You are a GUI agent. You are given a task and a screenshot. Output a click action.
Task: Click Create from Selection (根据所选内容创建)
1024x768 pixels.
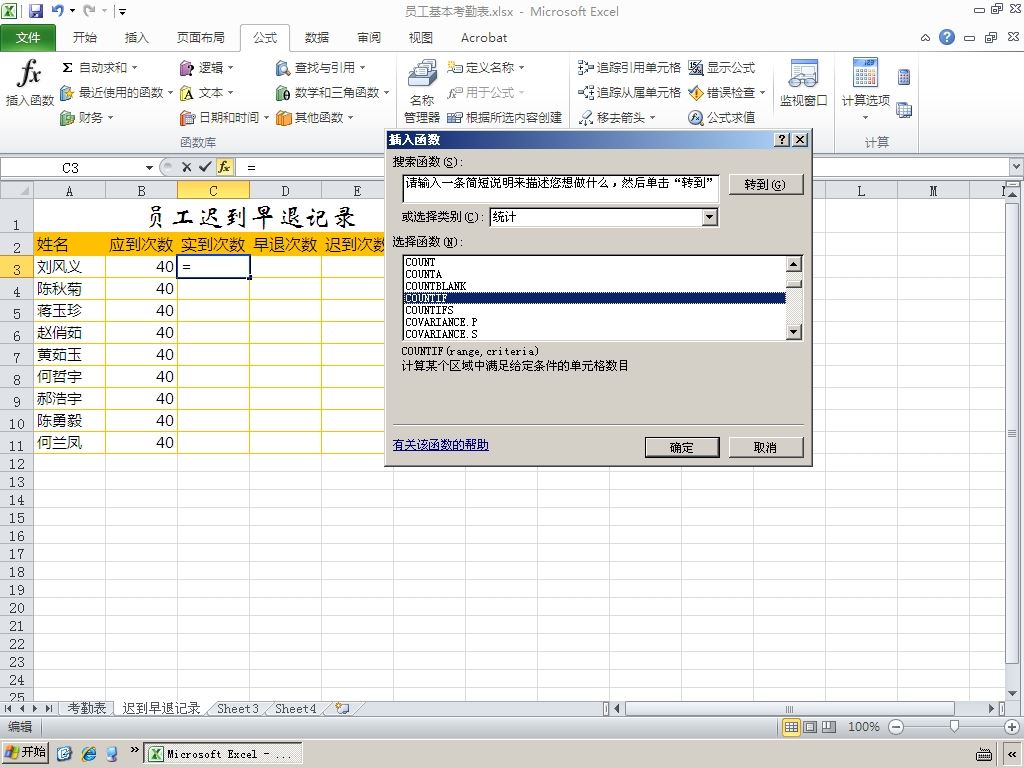[x=504, y=118]
